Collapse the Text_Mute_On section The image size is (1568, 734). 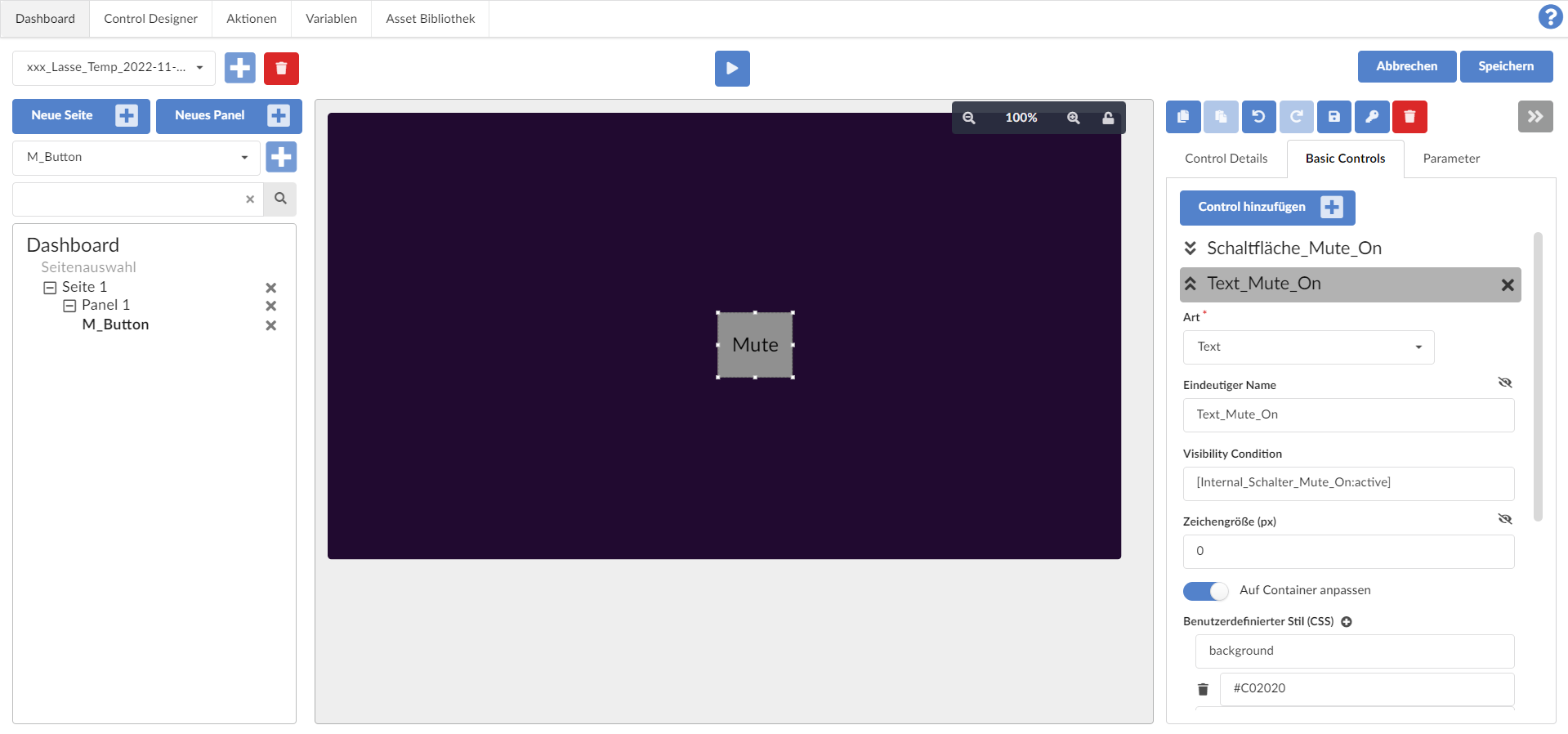coord(1191,284)
